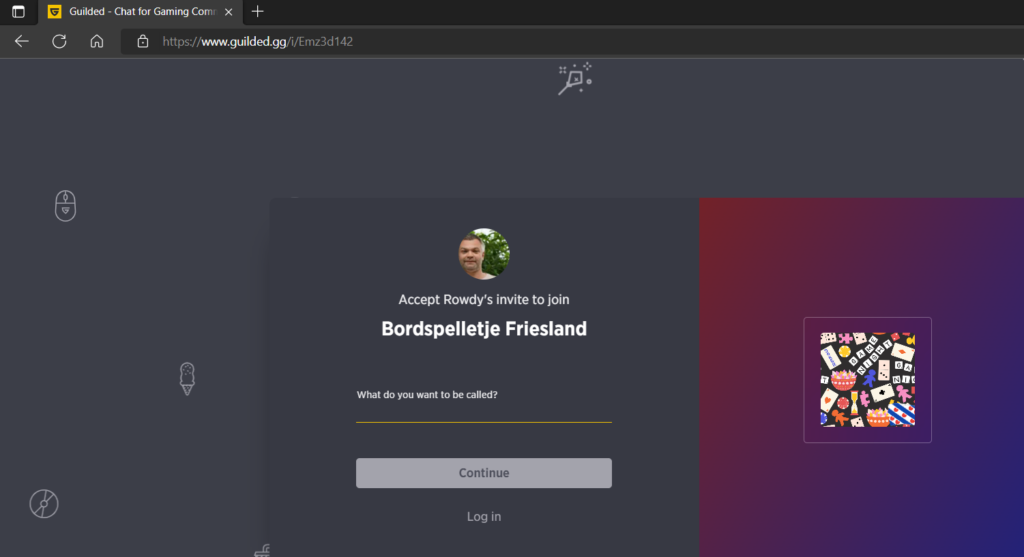Click Rowdy's profile avatar
This screenshot has height=557, width=1024.
tap(484, 254)
